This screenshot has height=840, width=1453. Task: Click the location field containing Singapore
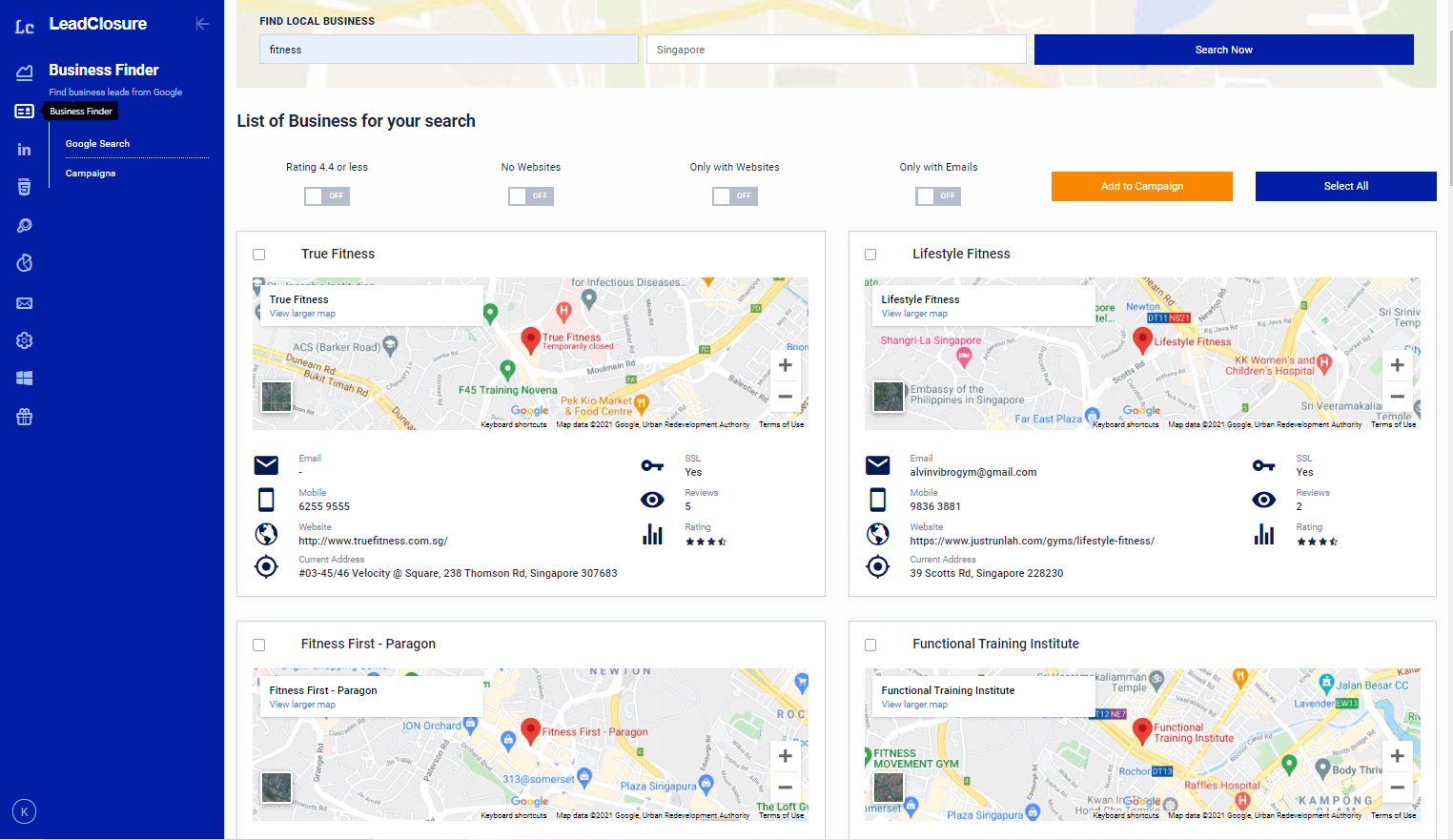[x=836, y=50]
